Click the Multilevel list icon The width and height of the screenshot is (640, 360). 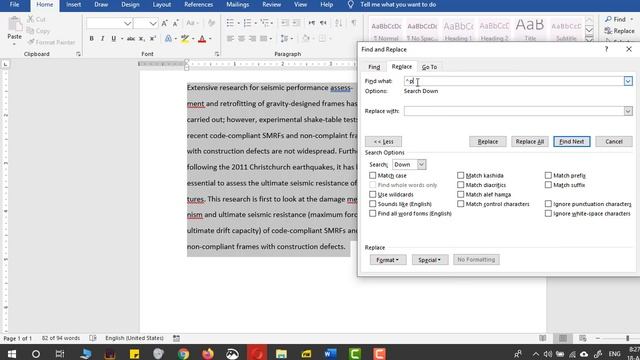[264, 23]
